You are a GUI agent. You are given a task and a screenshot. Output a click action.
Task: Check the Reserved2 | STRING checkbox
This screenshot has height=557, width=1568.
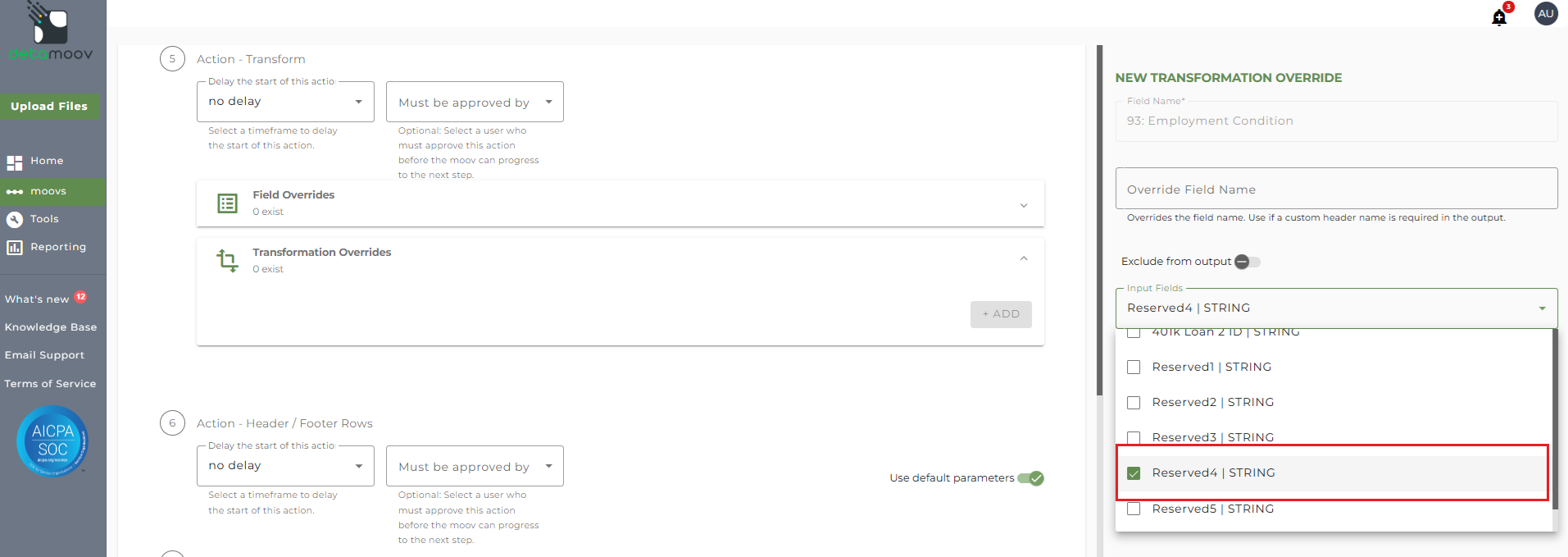(1134, 403)
